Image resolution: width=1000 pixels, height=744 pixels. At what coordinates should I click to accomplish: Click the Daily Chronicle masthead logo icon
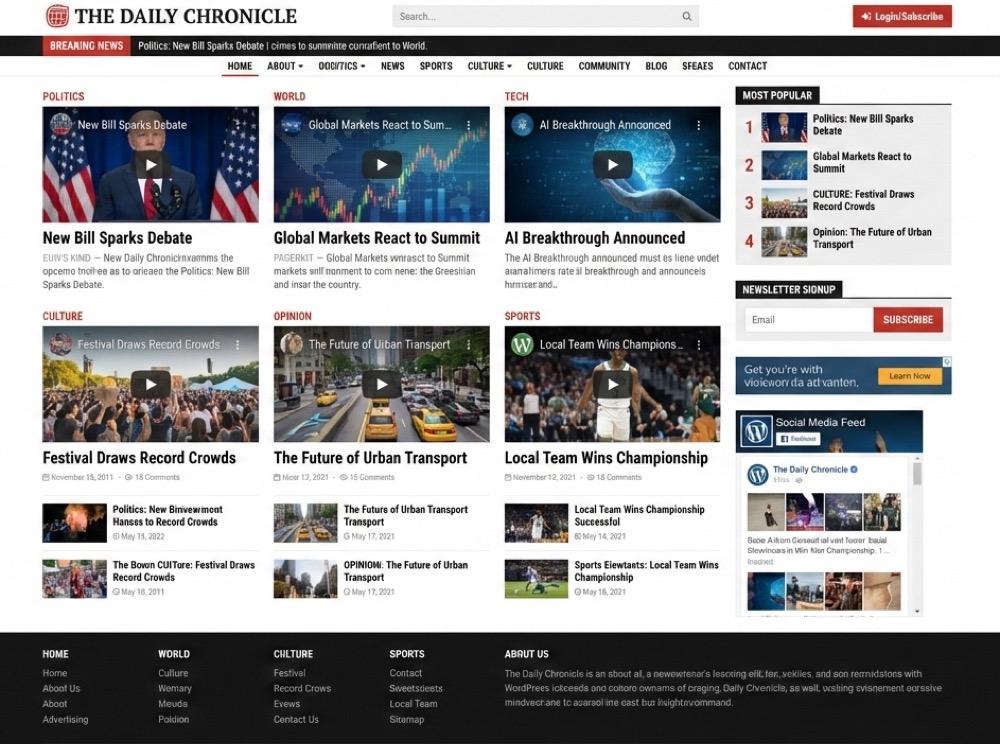click(58, 16)
